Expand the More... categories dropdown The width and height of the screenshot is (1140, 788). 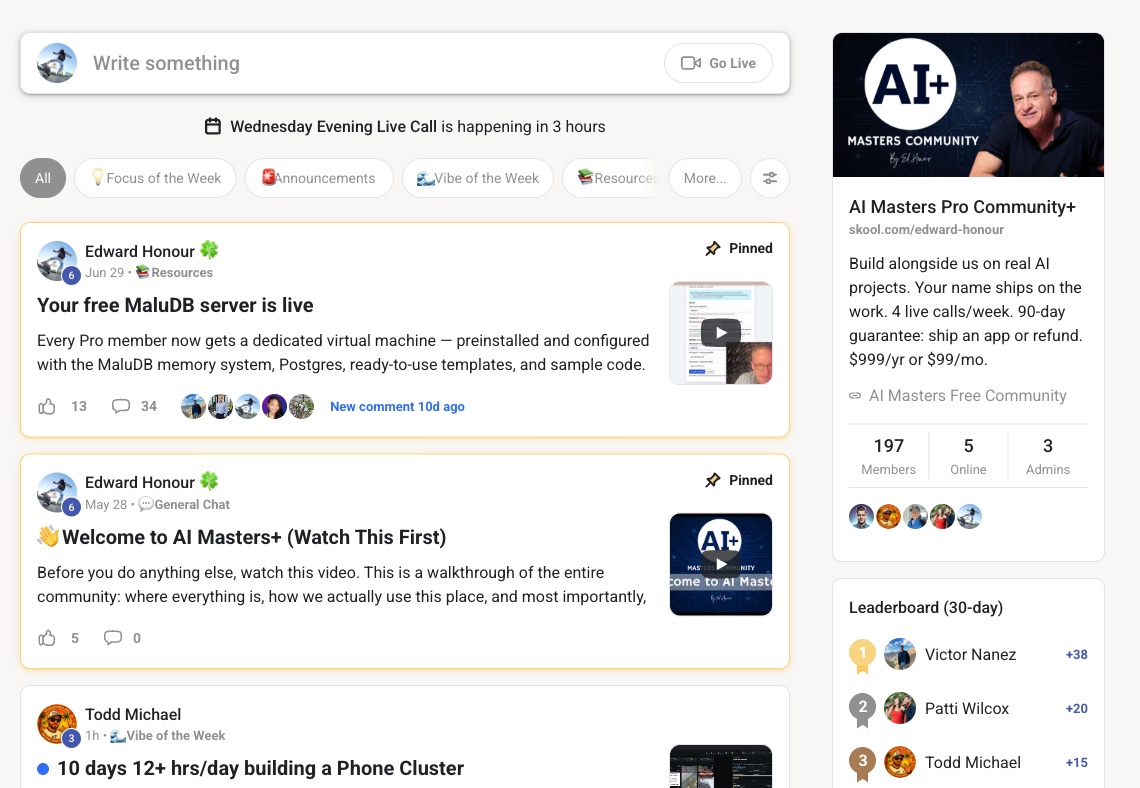coord(705,178)
